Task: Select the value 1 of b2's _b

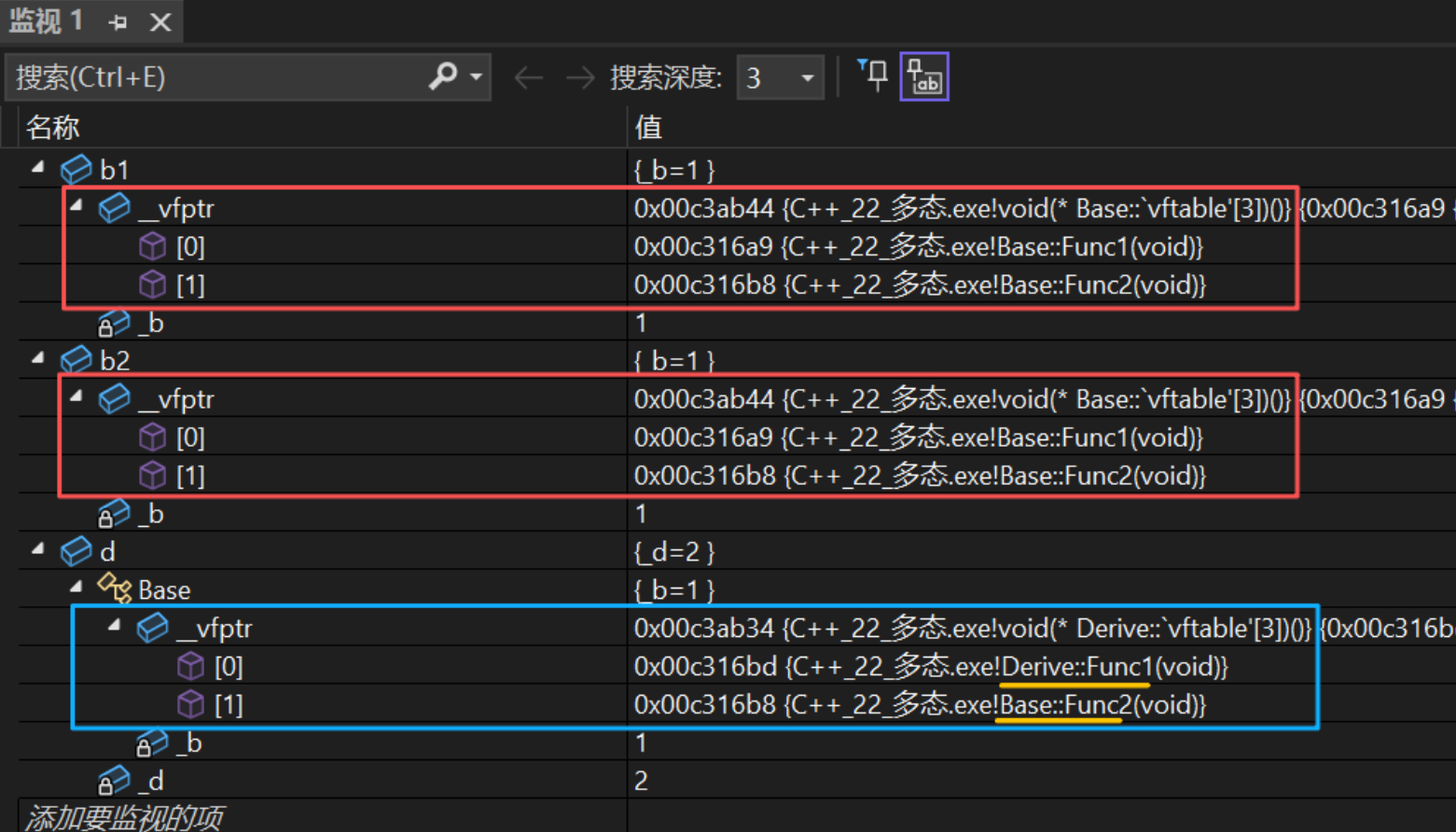Action: (641, 514)
